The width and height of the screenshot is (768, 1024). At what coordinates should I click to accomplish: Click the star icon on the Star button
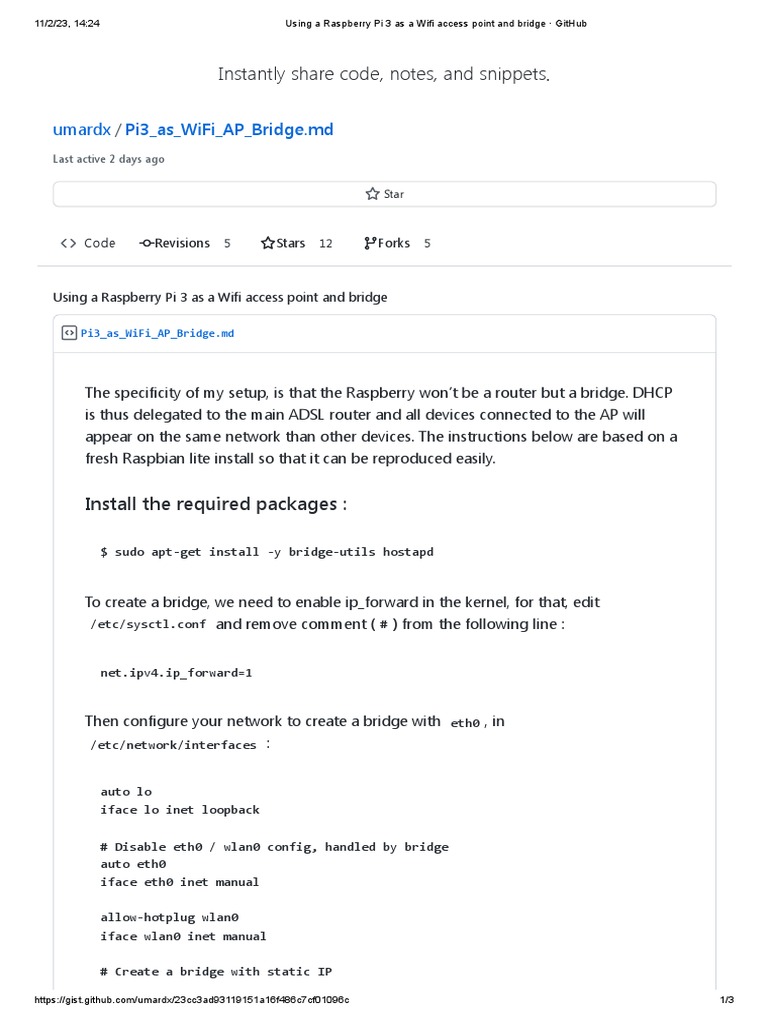pyautogui.click(x=372, y=194)
